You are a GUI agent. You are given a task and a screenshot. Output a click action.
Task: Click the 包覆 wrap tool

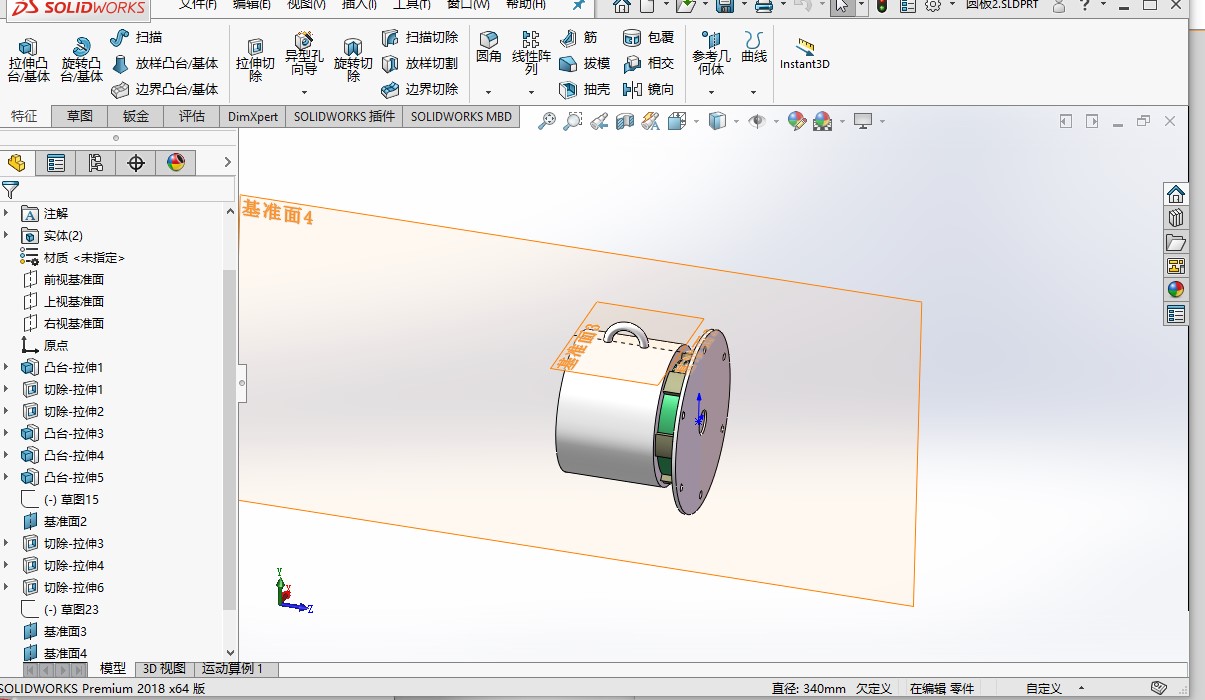648,37
